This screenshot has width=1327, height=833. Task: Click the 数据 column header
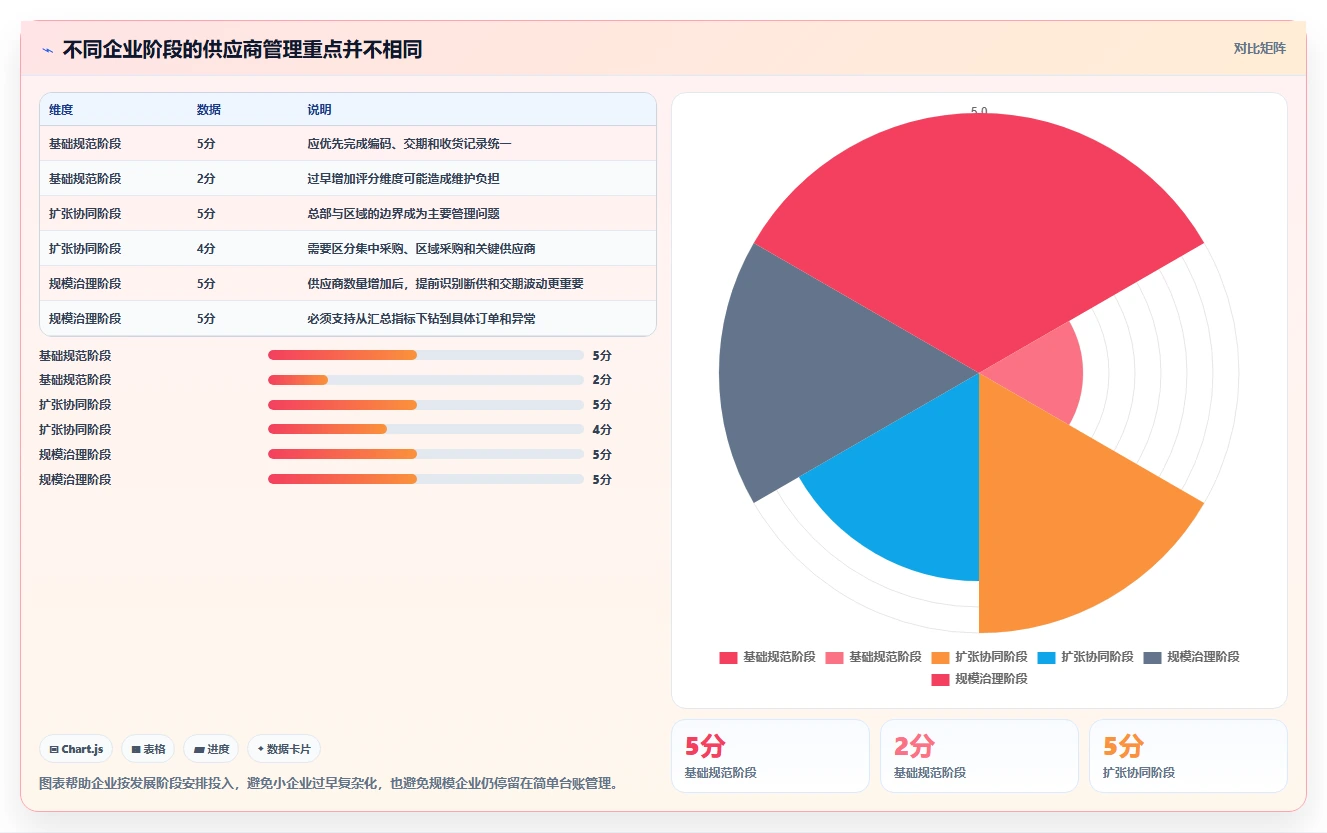209,110
